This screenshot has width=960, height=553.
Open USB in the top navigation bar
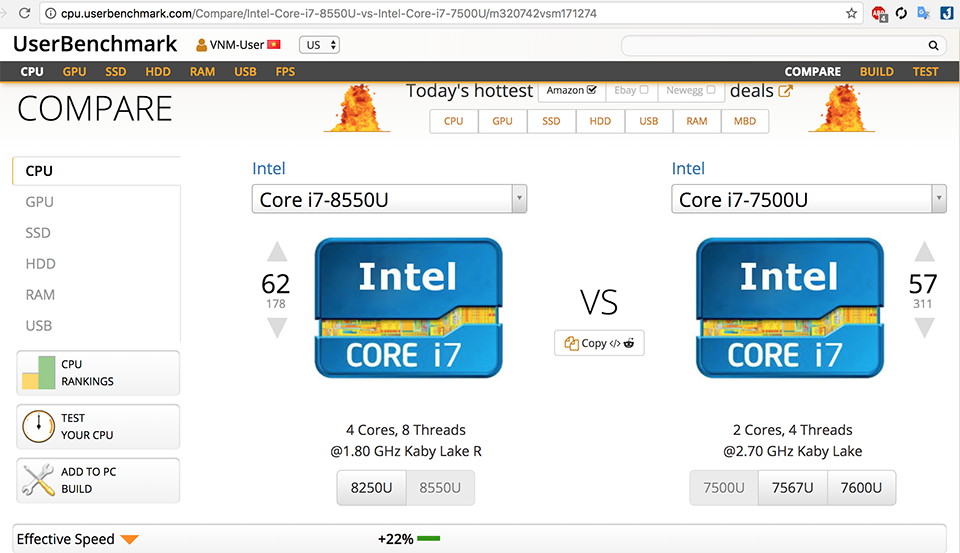click(245, 72)
